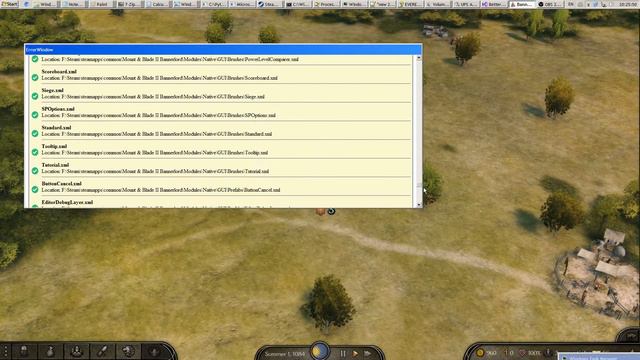Open the Kingdom crown icon

tap(154, 351)
